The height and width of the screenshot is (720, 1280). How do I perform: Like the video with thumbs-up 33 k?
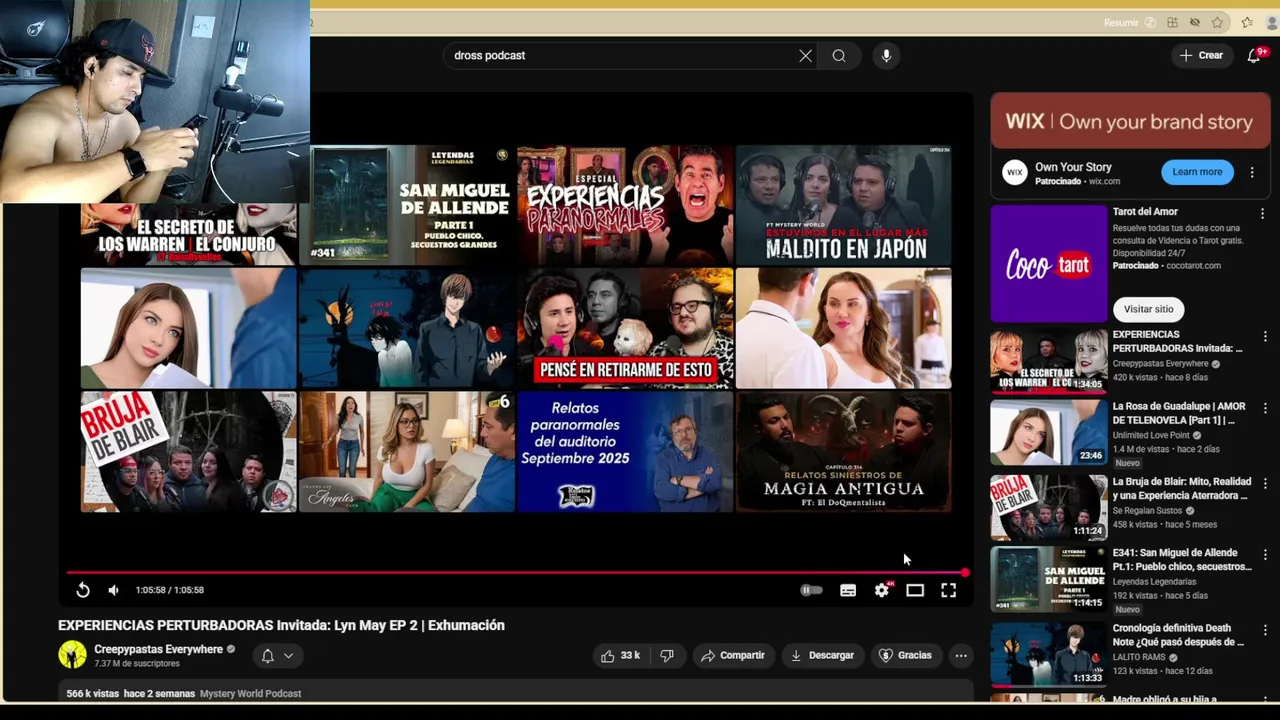click(x=619, y=656)
